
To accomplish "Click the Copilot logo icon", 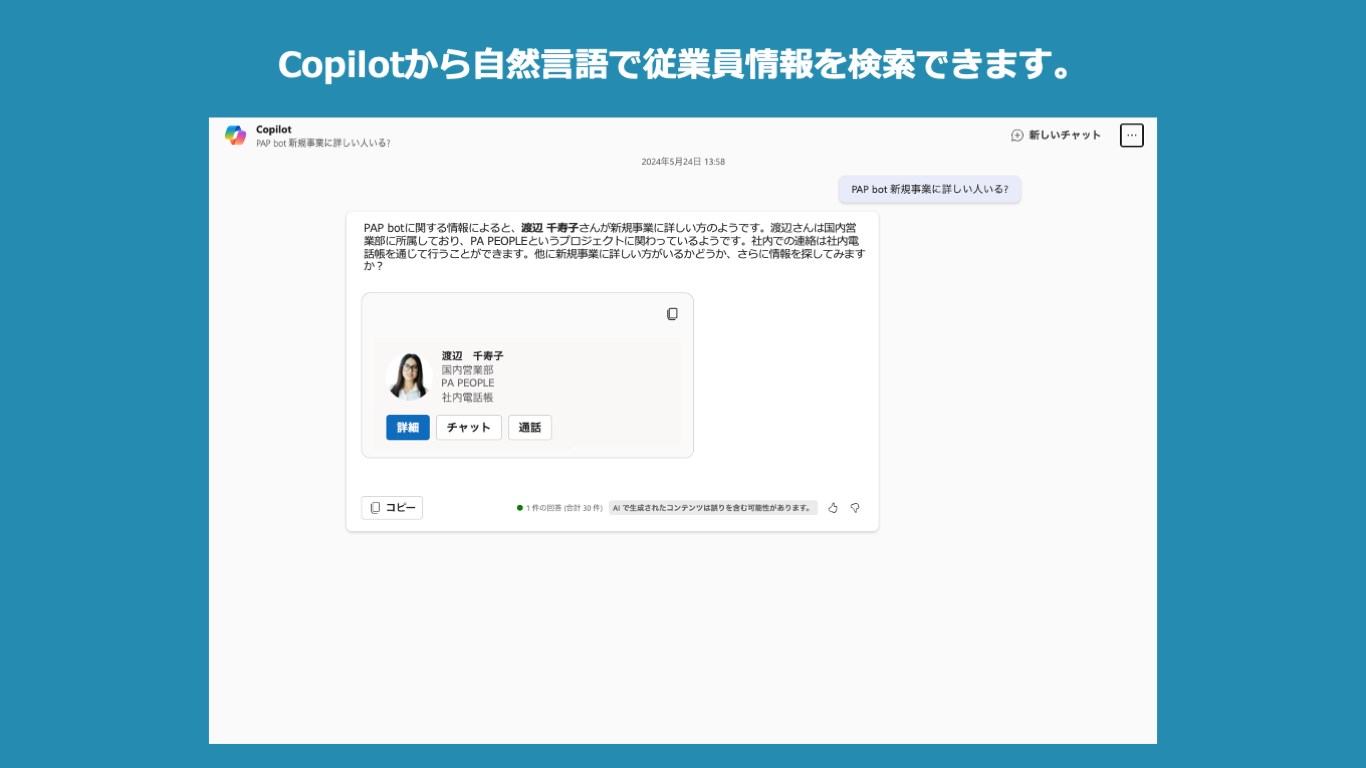I will tap(236, 135).
